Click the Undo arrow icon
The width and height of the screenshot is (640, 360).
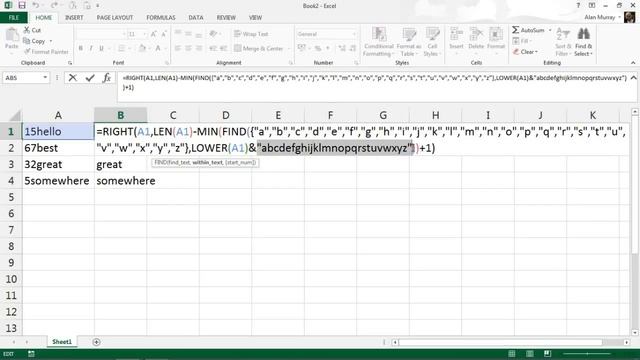36,5
